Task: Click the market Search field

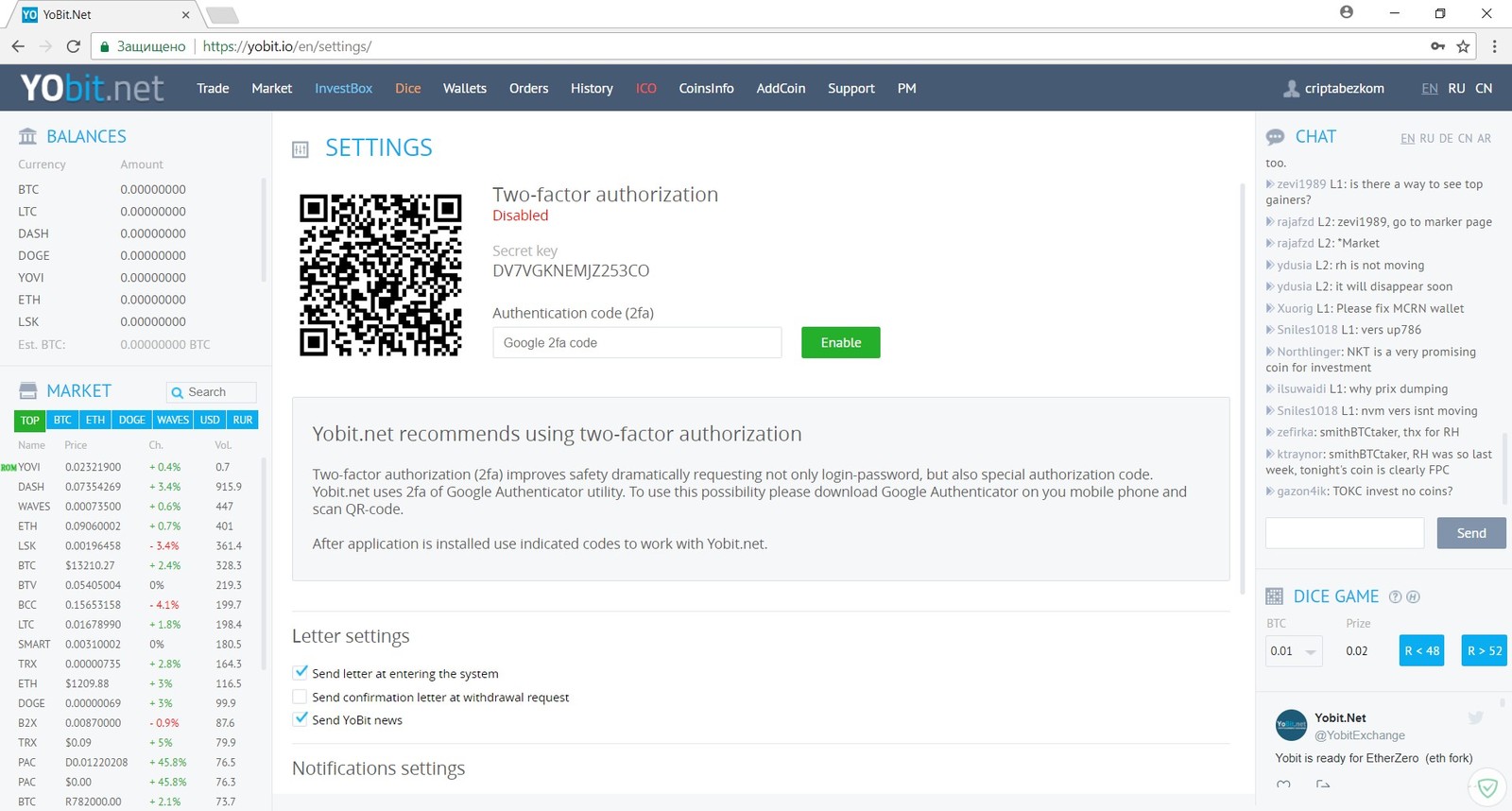Action: click(x=212, y=392)
